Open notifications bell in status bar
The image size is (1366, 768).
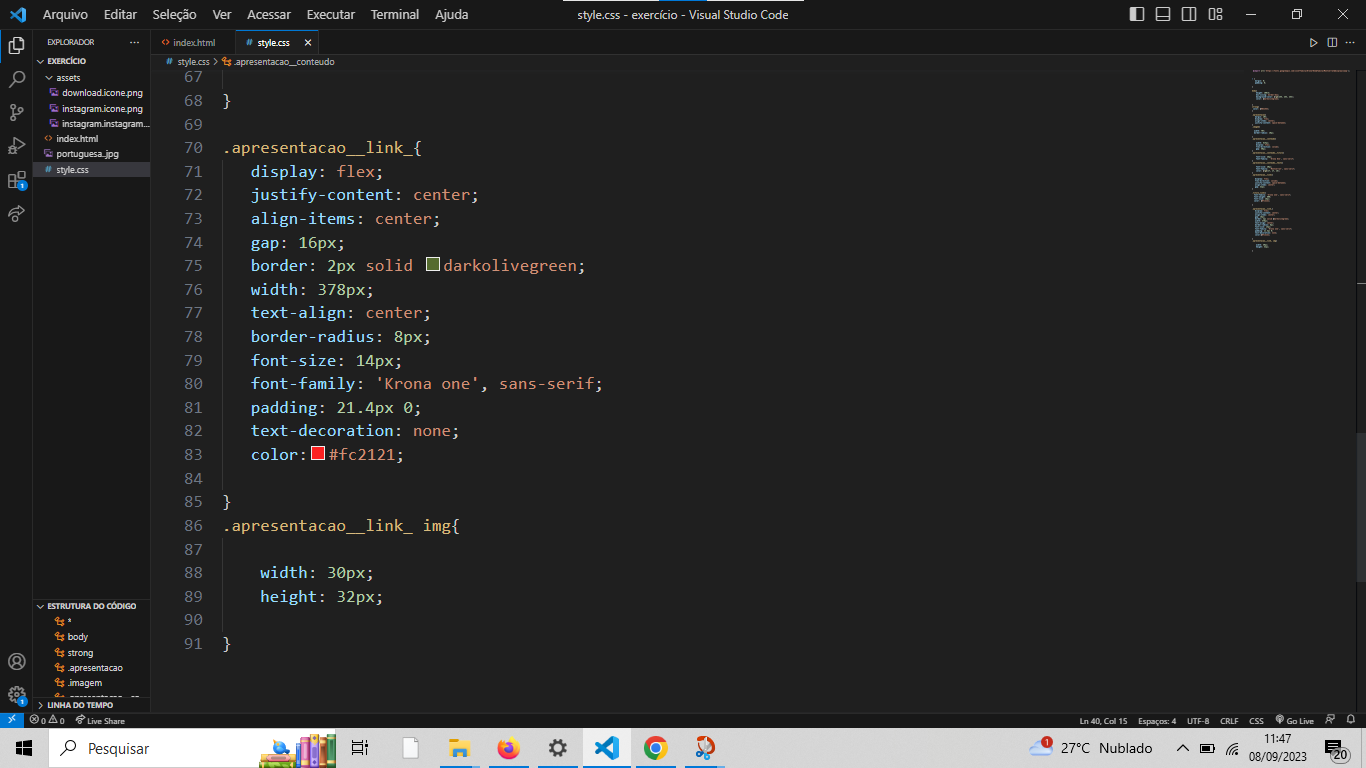[1350, 720]
